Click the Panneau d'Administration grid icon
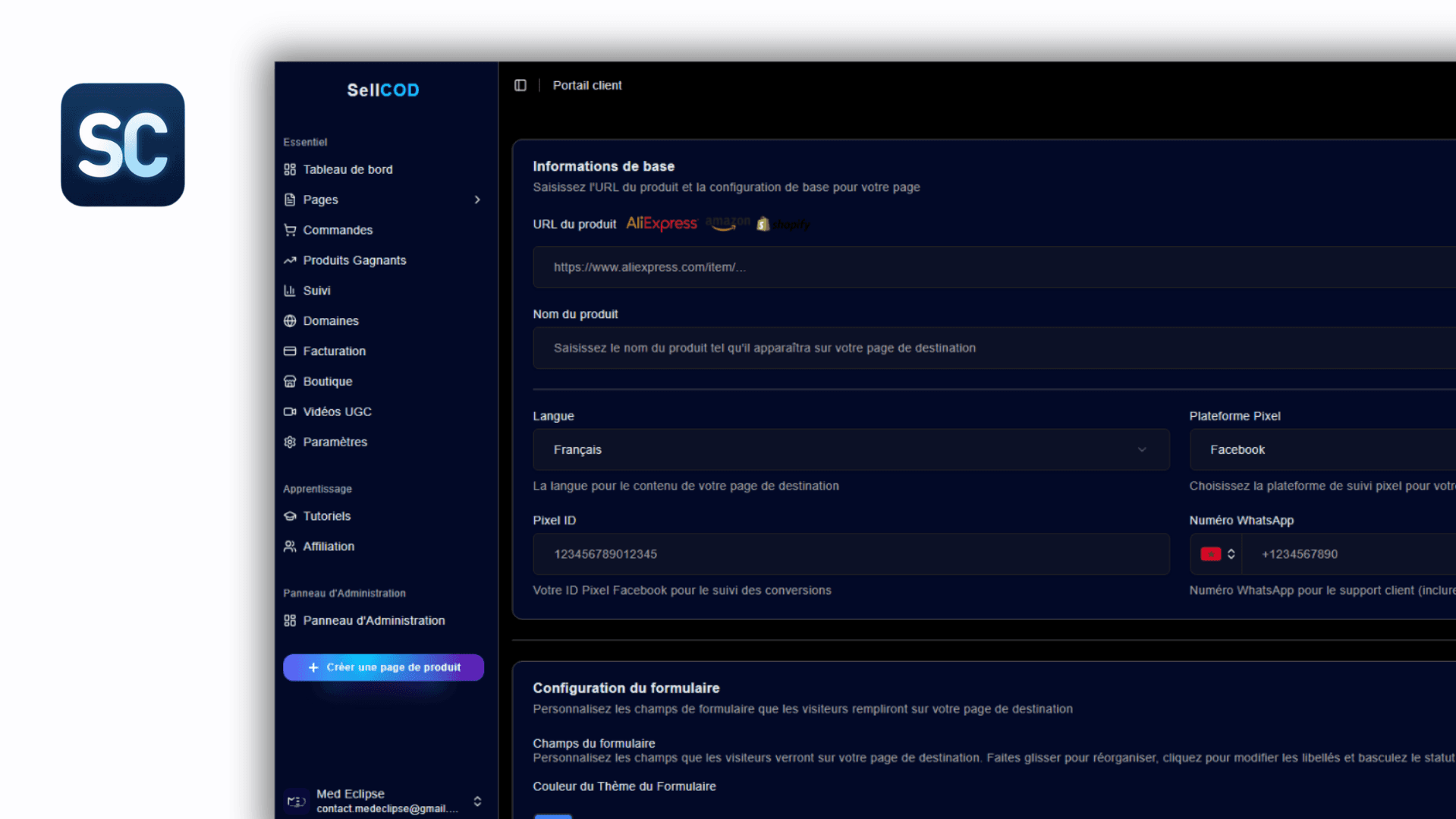The image size is (1456, 819). pos(290,620)
